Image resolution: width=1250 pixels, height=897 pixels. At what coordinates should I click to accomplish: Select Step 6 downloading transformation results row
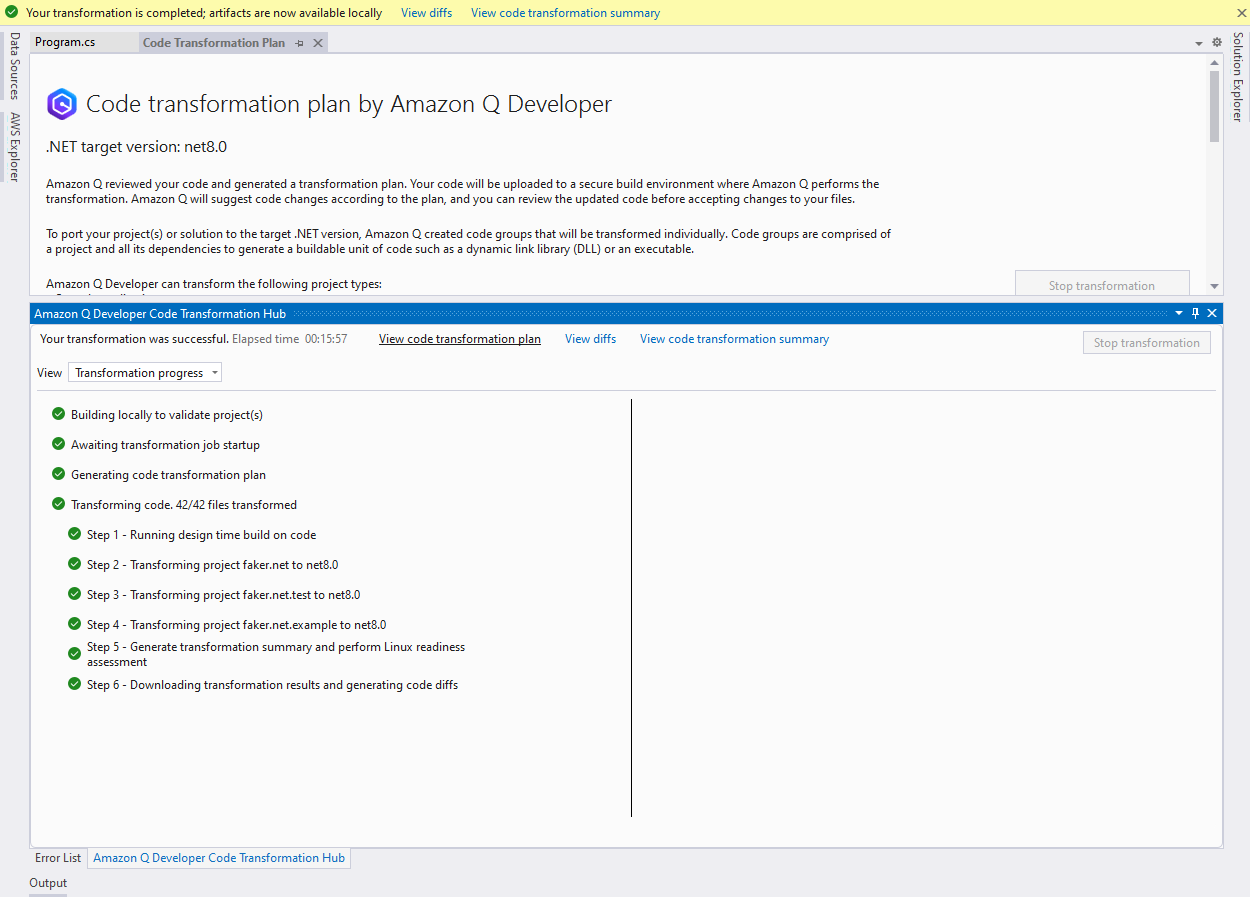(x=272, y=685)
